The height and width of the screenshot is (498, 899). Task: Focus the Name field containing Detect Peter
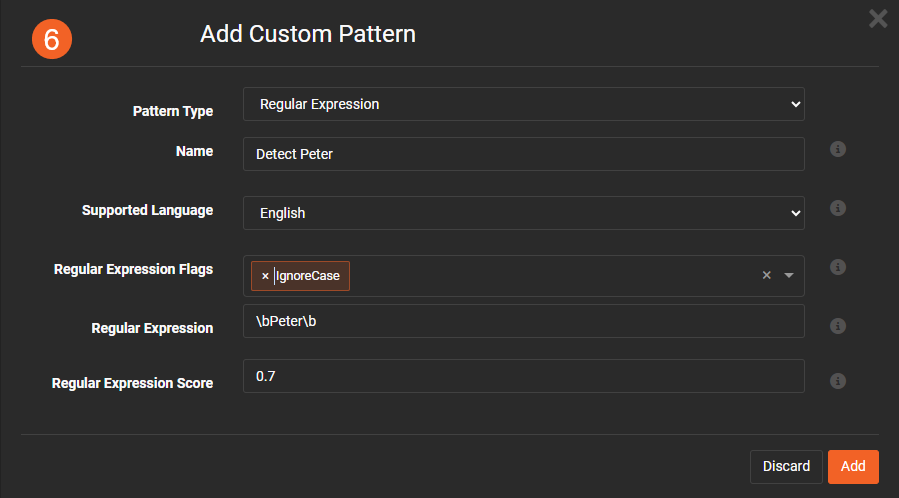tap(523, 154)
